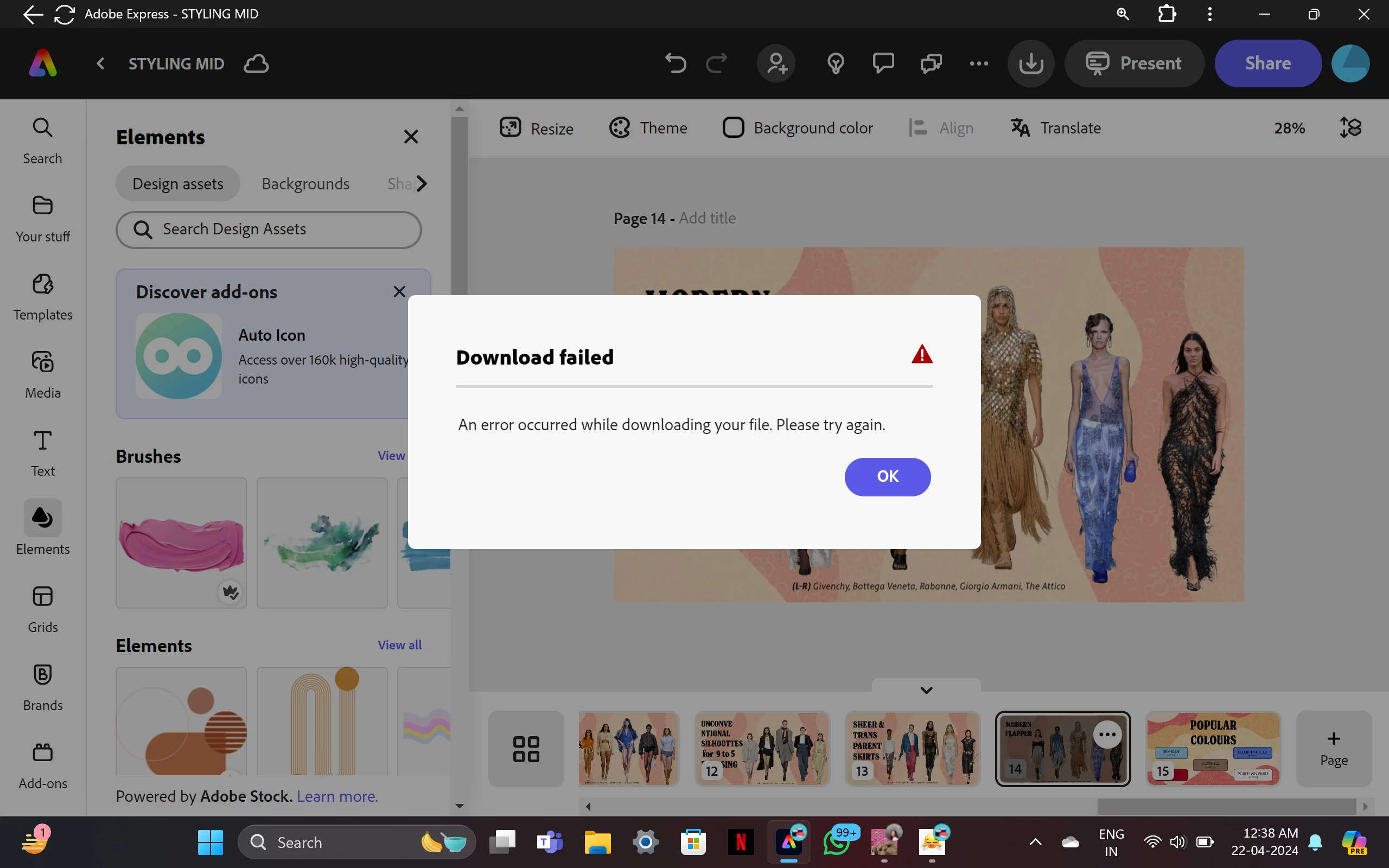
Task: Open Media panel in sidebar
Action: click(x=42, y=375)
